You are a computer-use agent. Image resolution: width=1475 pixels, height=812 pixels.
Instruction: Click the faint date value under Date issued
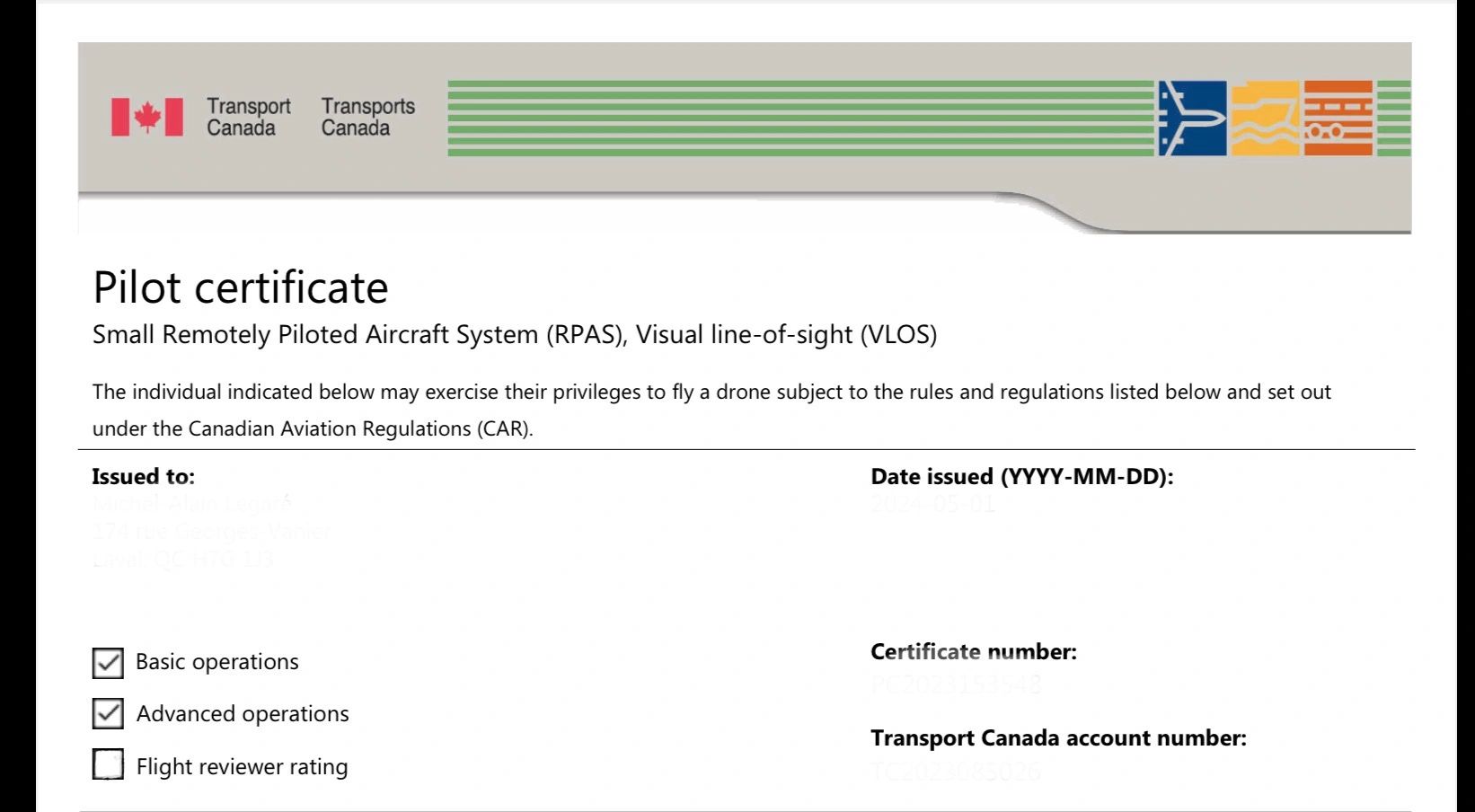932,504
